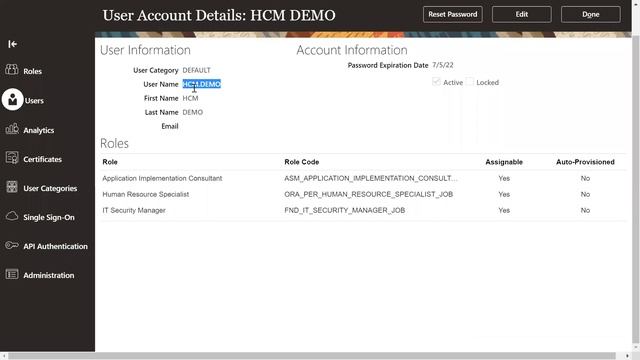Click the Users sidebar icon
The height and width of the screenshot is (360, 640).
(x=13, y=99)
